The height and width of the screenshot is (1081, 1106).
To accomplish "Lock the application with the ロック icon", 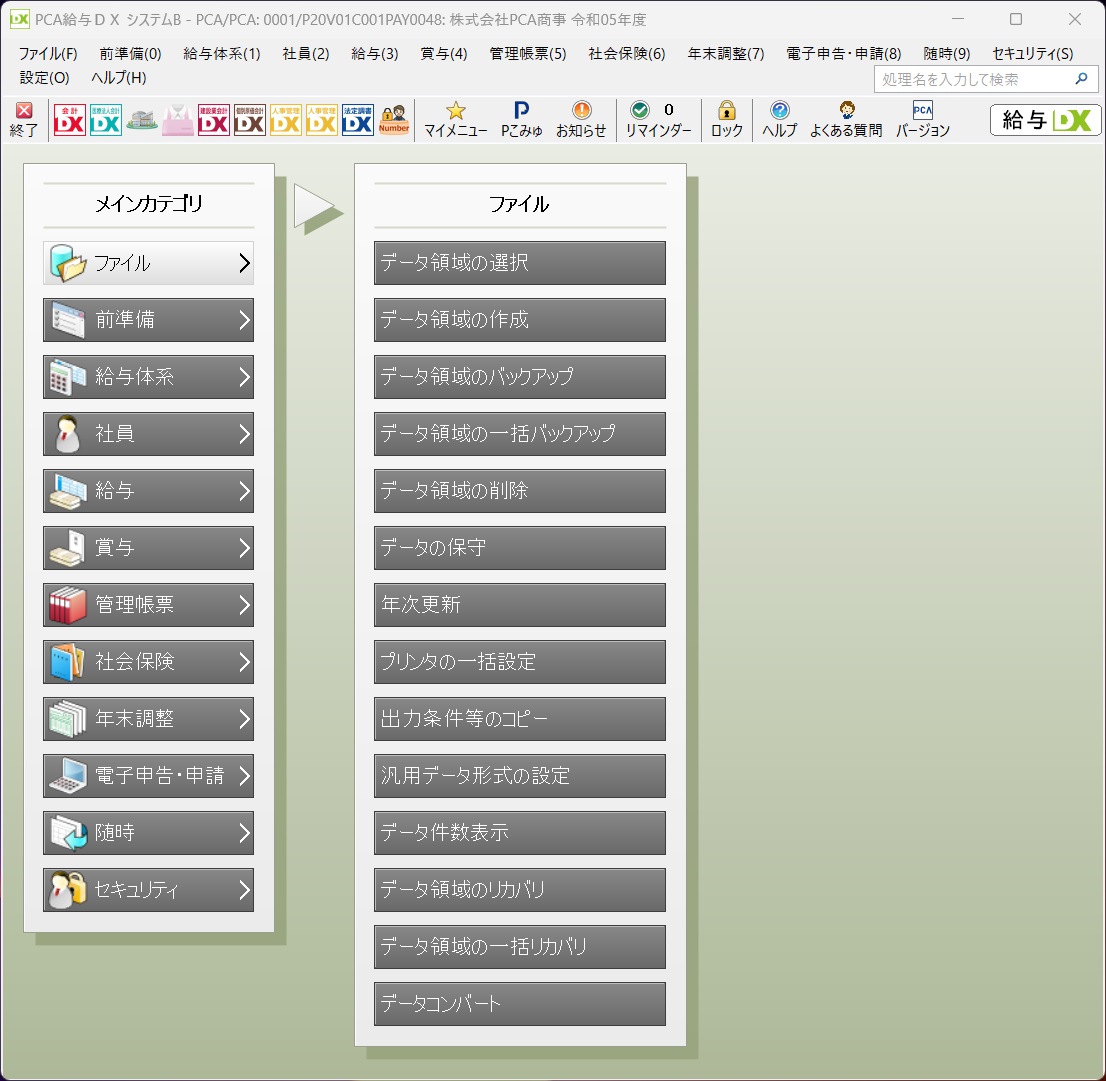I will [x=727, y=120].
